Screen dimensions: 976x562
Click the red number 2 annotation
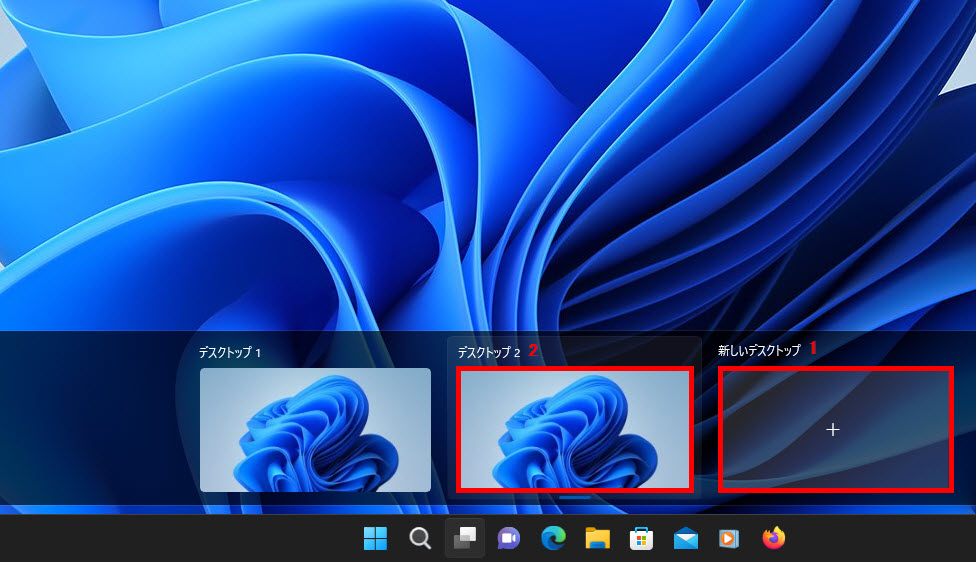(533, 350)
